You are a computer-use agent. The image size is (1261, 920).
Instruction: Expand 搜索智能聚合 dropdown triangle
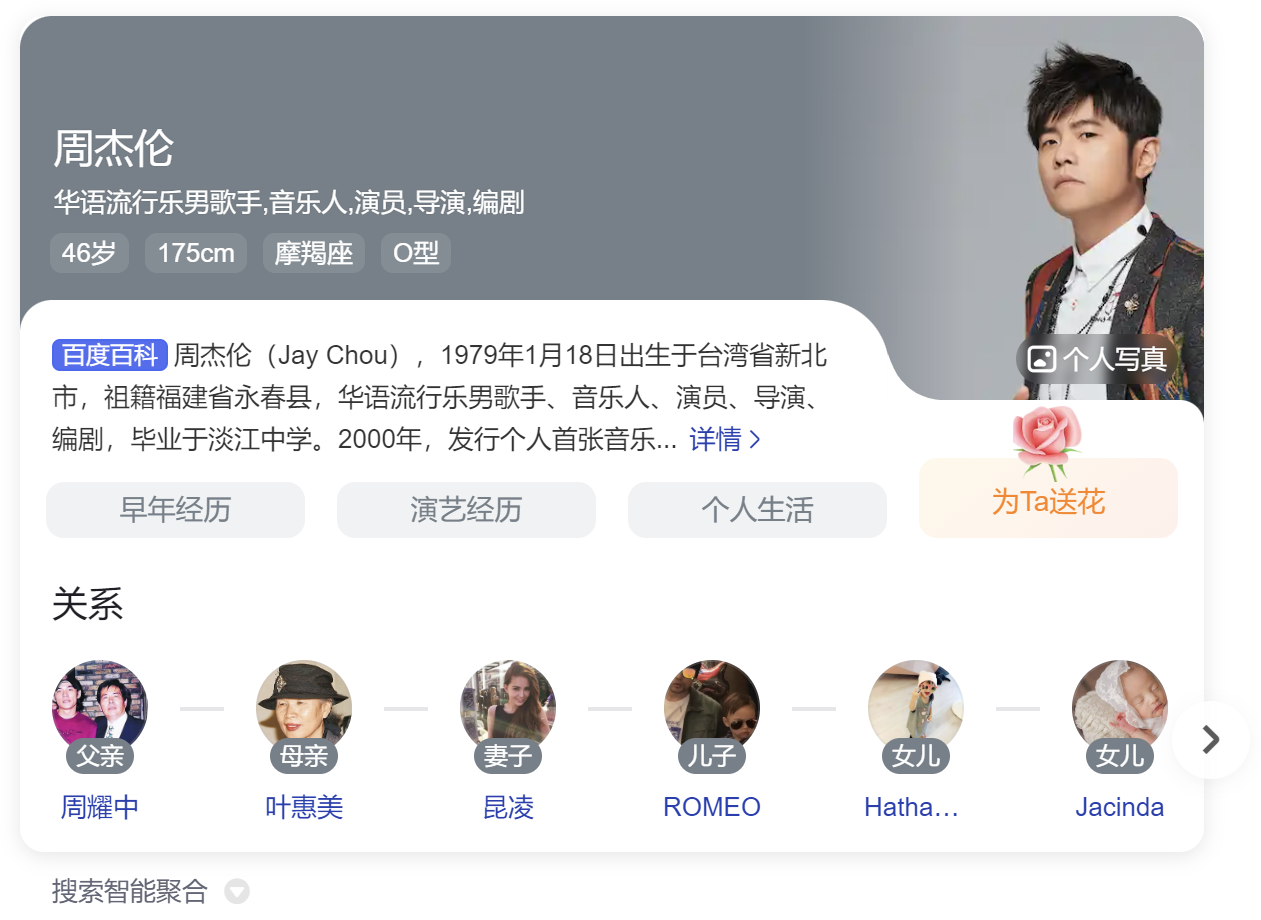point(237,890)
